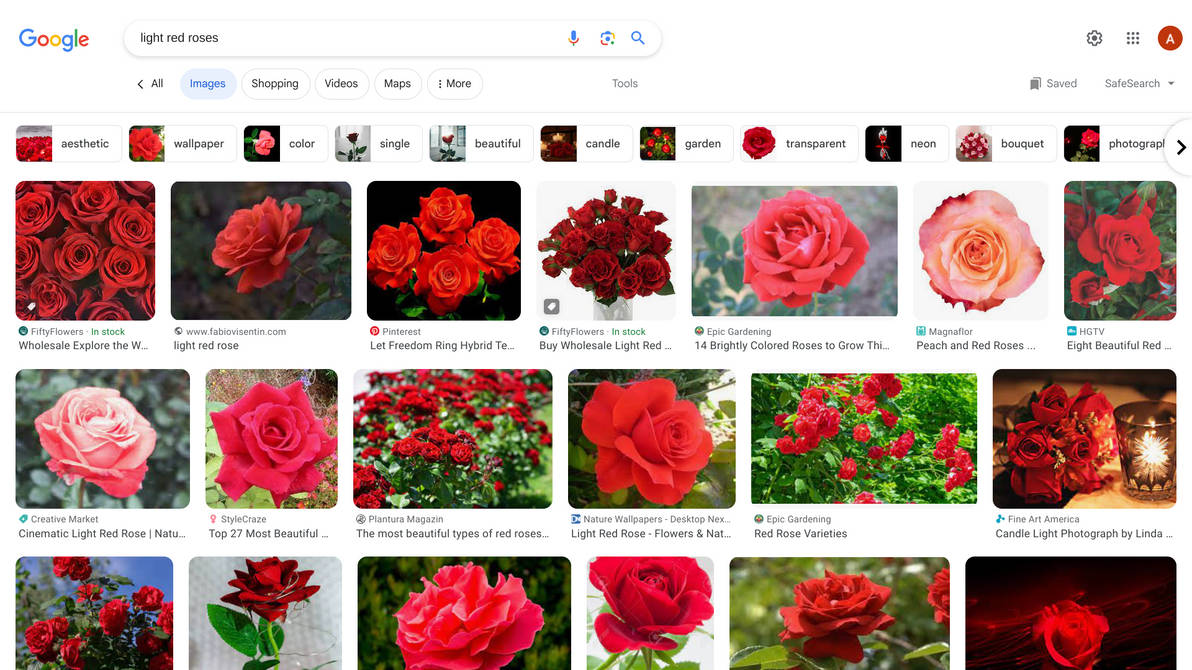This screenshot has width=1192, height=670.
Task: Click 'Top 27 Most Beautiful' link
Action: coord(268,534)
